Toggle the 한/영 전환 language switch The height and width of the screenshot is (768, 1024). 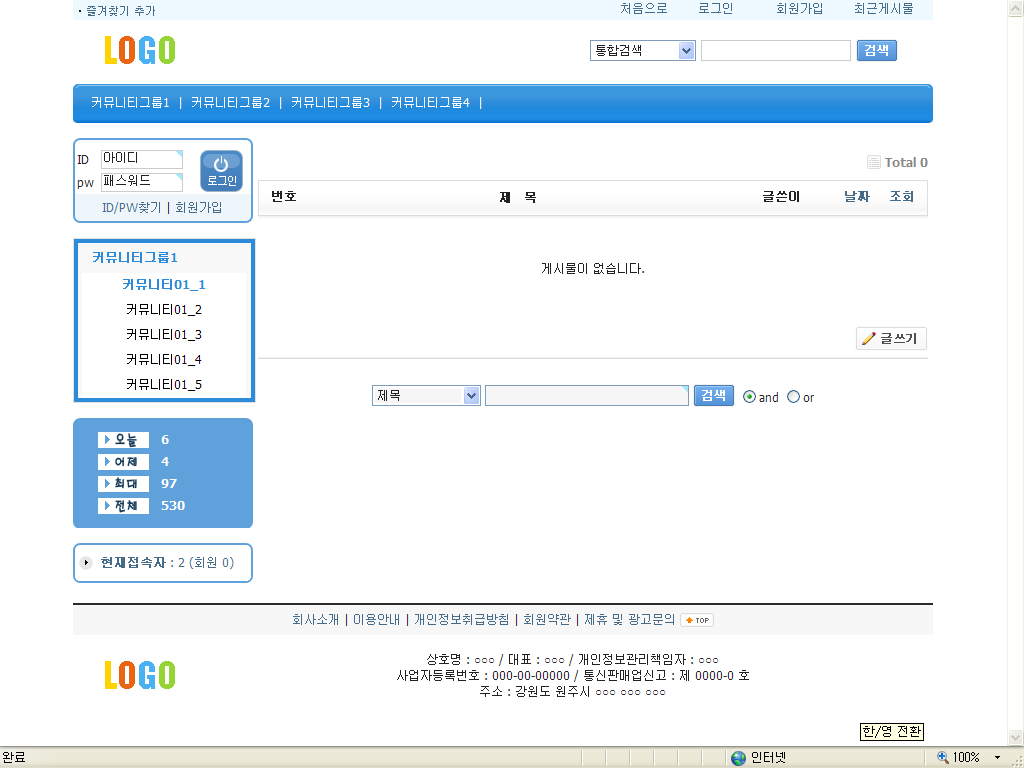click(892, 732)
